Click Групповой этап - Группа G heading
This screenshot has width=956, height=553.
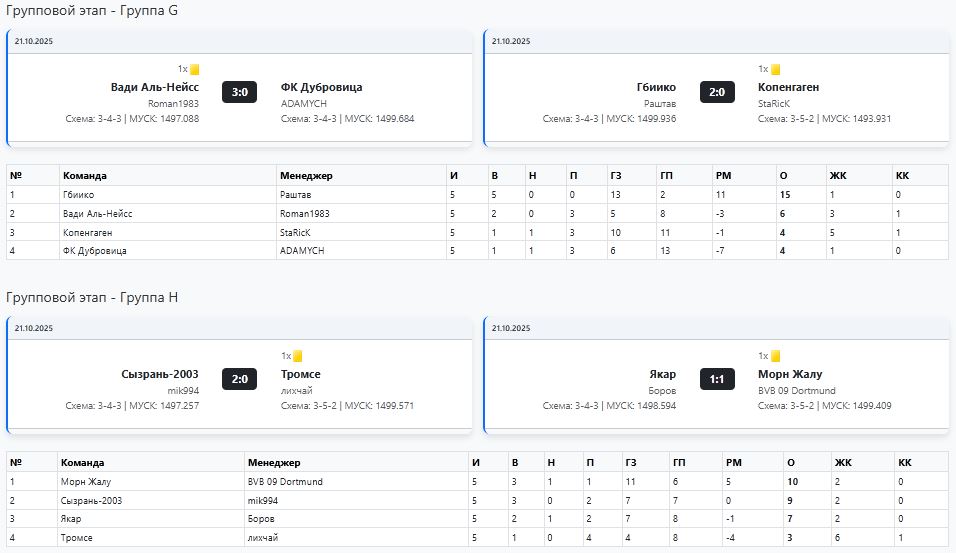coord(93,11)
